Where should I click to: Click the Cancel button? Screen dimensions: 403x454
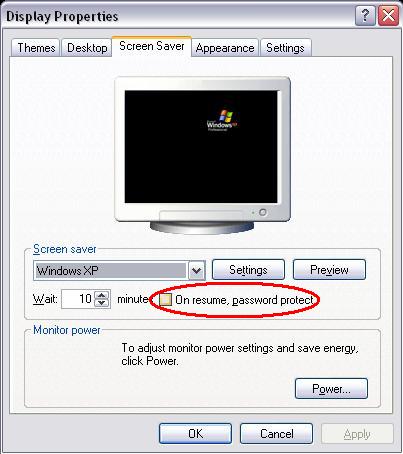coord(277,434)
